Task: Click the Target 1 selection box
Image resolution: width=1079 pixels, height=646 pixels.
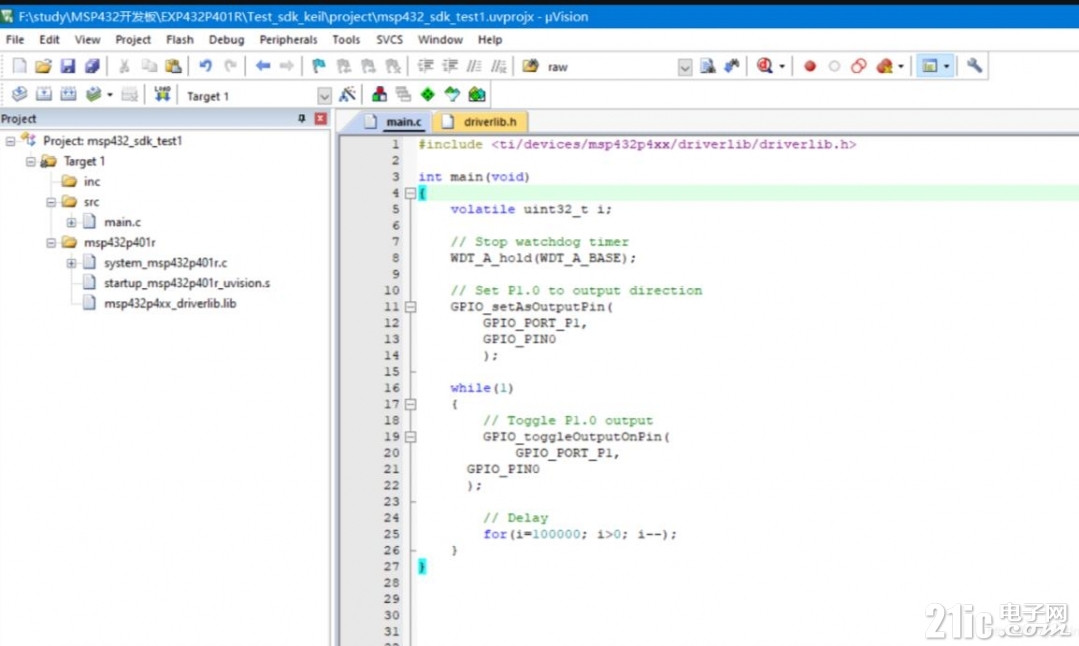Action: (249, 96)
